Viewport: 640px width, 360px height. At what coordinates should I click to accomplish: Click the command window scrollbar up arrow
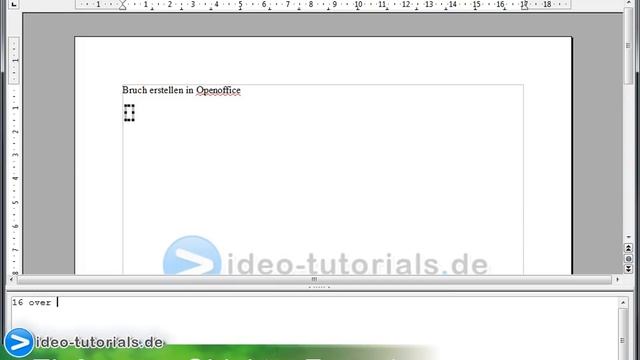click(x=623, y=303)
